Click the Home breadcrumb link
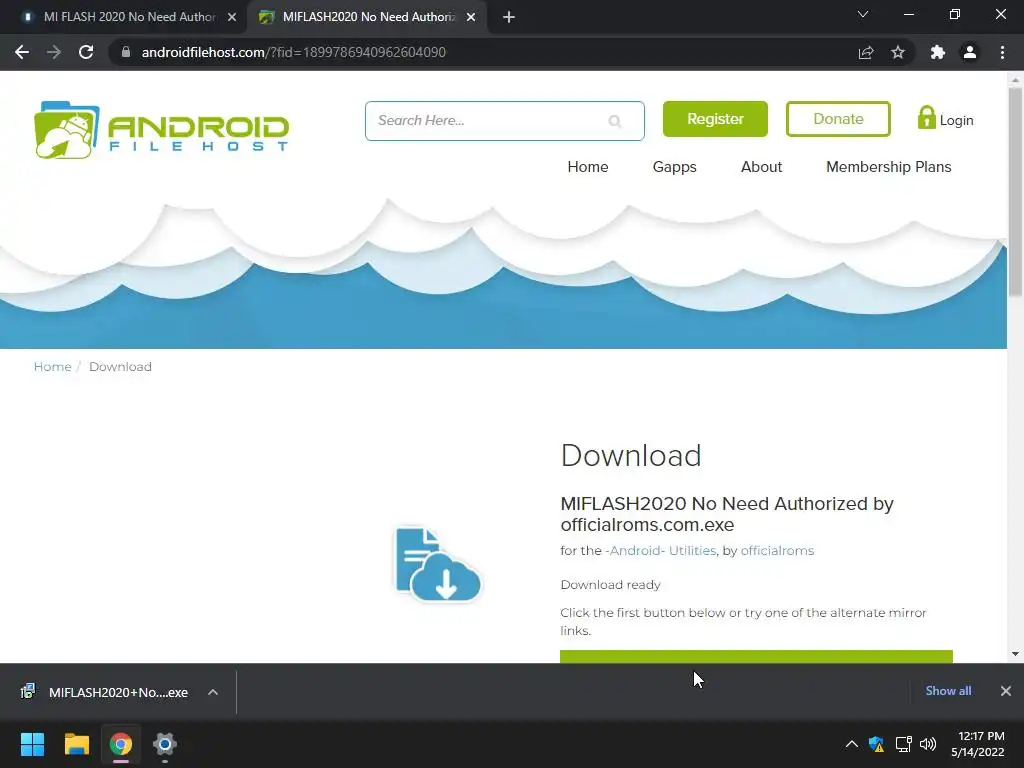 (52, 366)
